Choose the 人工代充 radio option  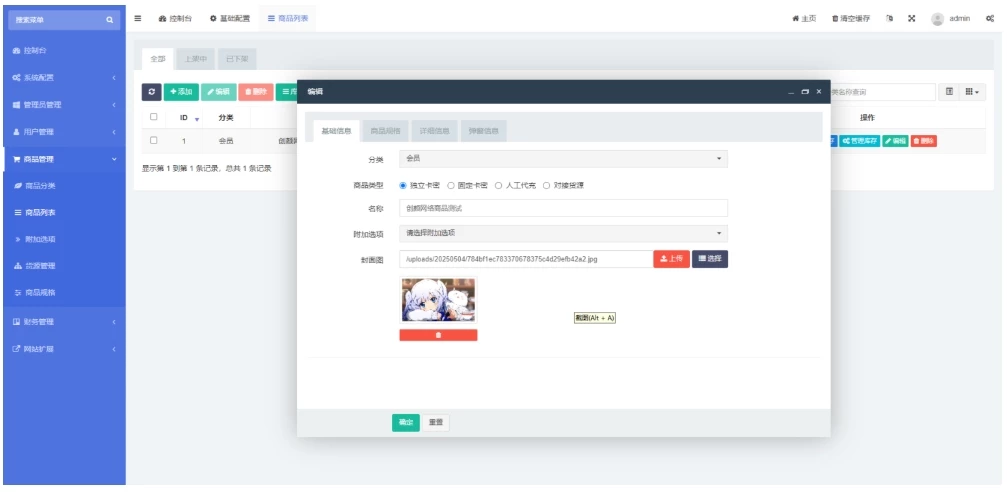click(x=498, y=185)
